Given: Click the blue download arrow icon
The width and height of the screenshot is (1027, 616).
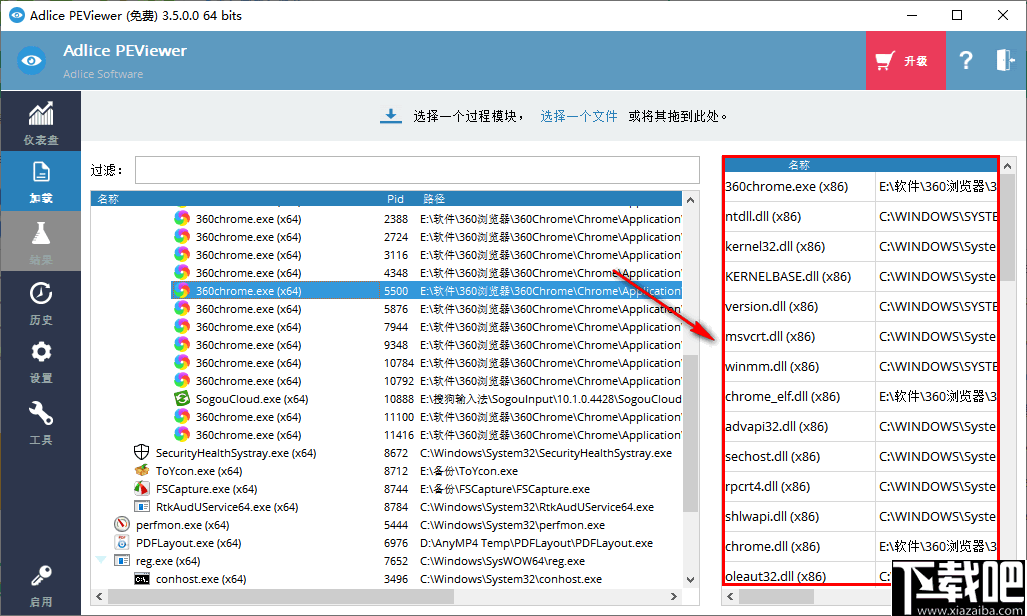Looking at the screenshot, I should (x=391, y=116).
